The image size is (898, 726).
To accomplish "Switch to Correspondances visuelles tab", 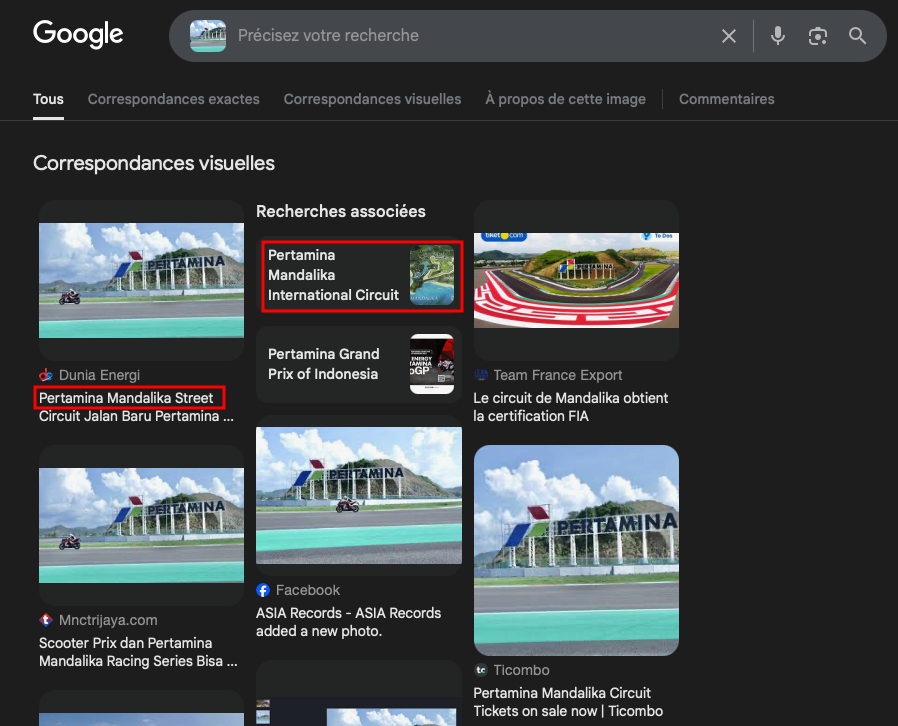I will coord(372,99).
